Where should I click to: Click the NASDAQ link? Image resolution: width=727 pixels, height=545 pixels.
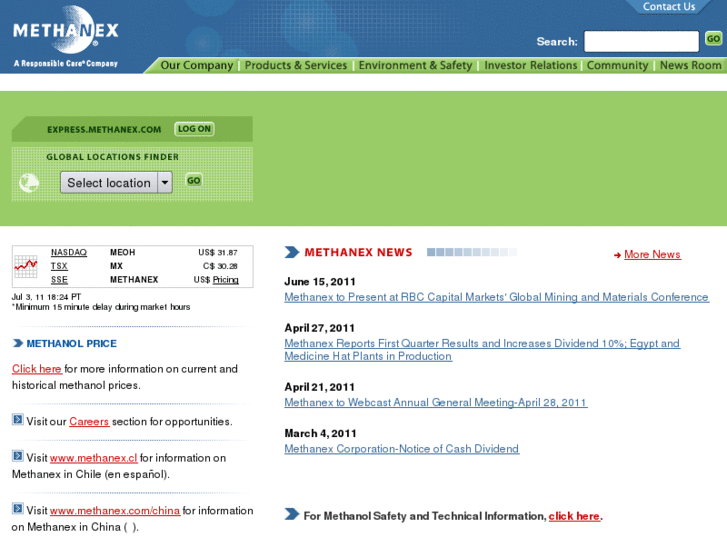[69, 252]
